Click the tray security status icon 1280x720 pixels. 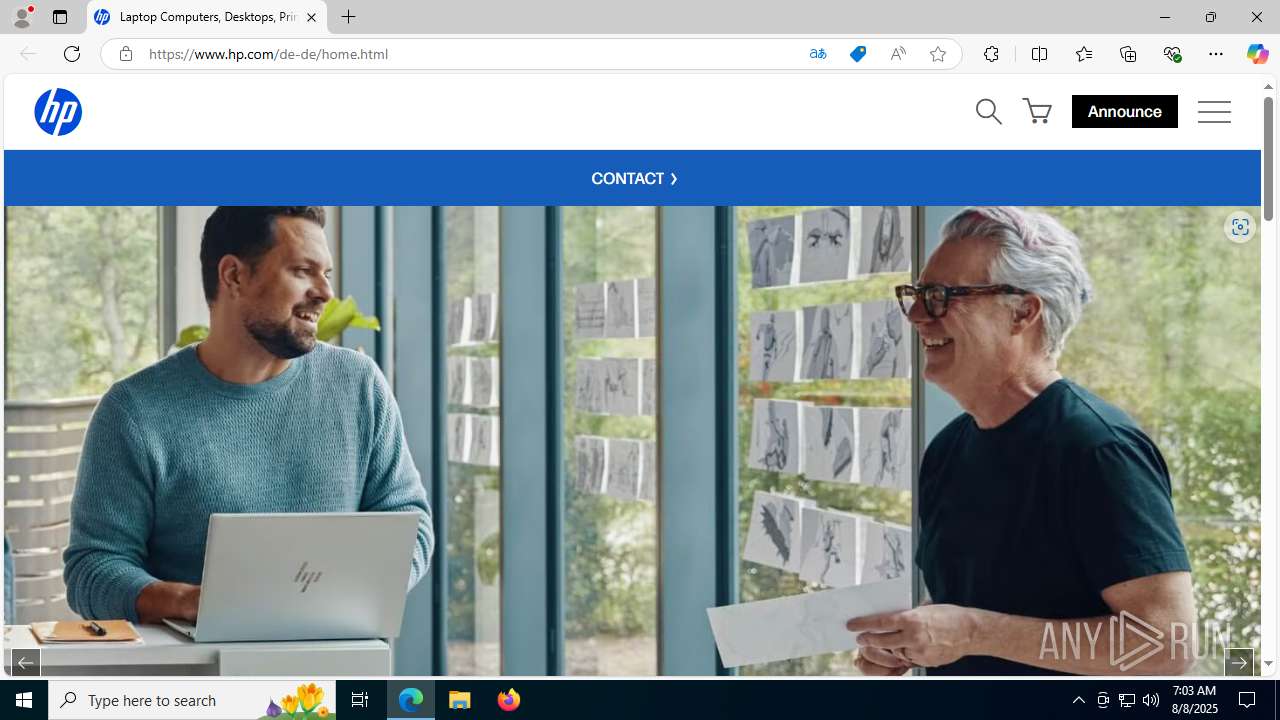point(1103,700)
